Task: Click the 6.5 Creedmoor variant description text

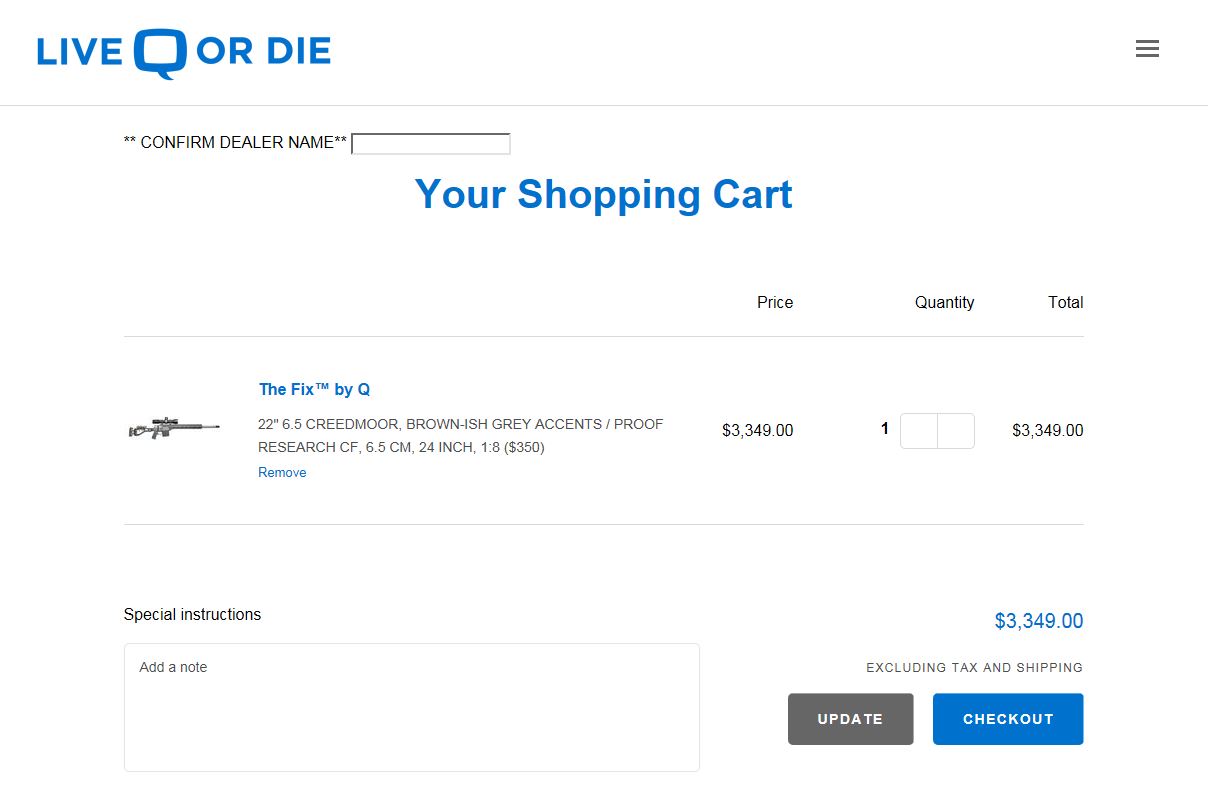Action: (x=460, y=436)
